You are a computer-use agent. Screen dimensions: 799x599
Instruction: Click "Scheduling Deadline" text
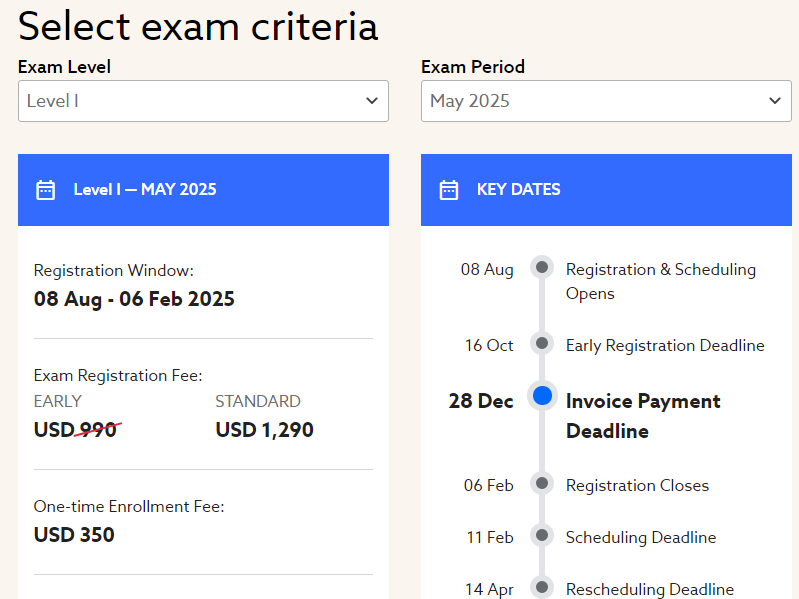point(641,537)
